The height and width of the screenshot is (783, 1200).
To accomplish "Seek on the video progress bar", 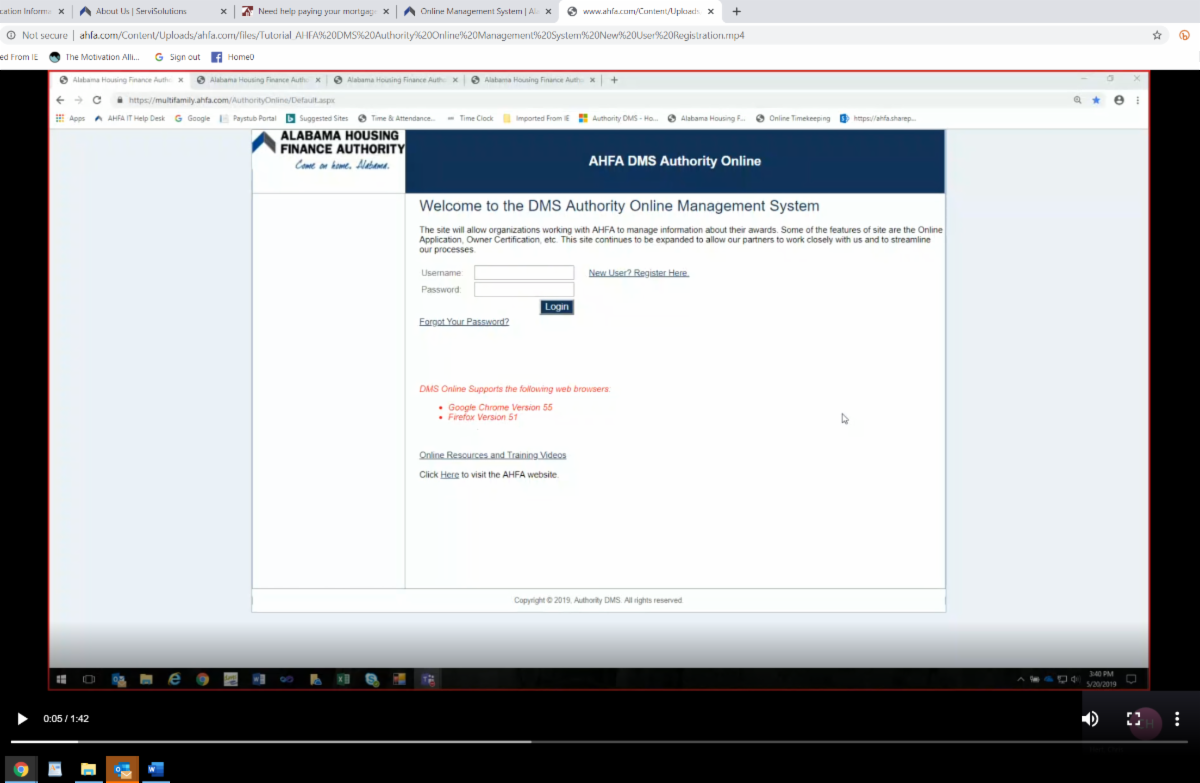I will click(x=600, y=741).
